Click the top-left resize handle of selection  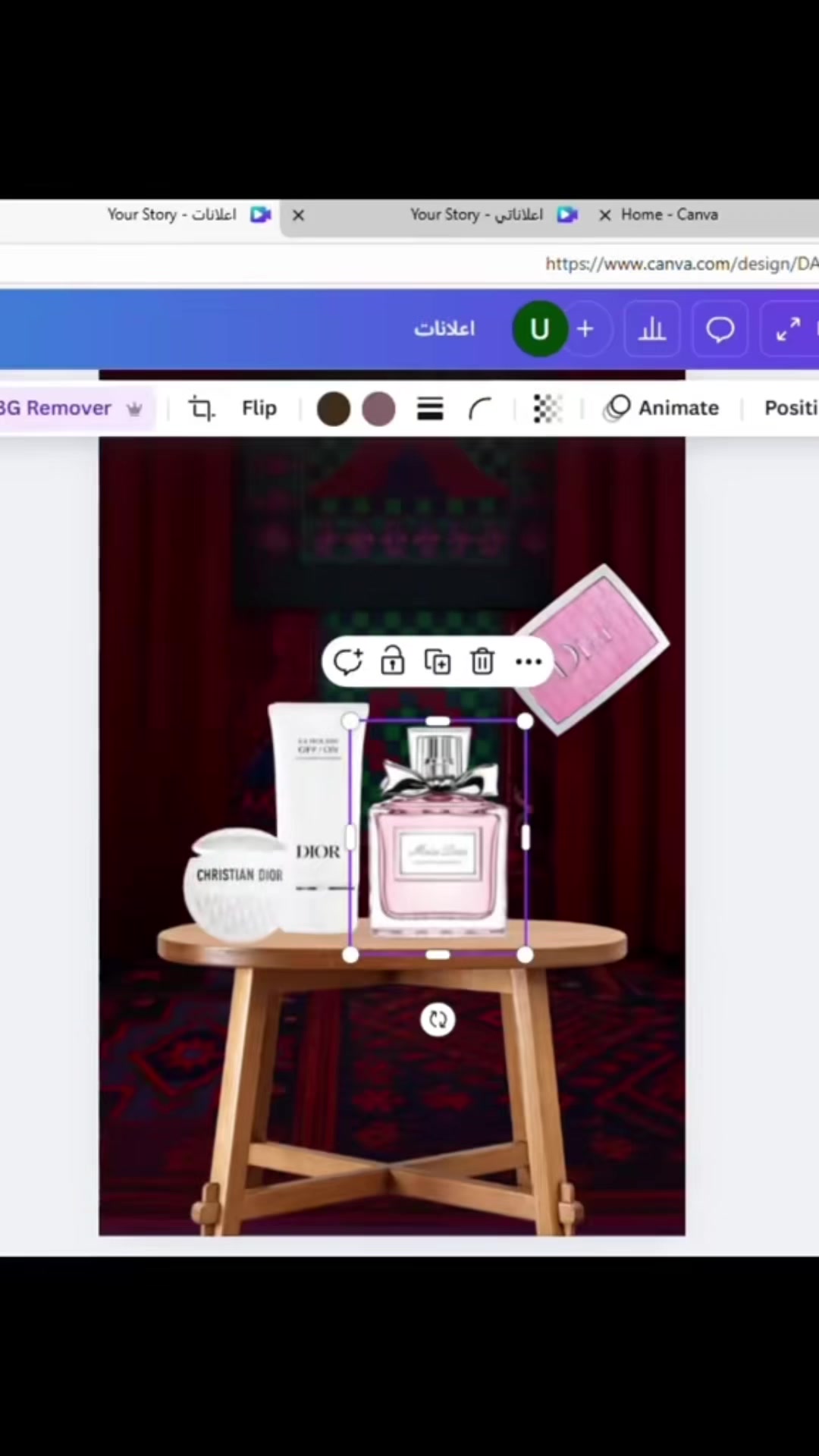(350, 721)
